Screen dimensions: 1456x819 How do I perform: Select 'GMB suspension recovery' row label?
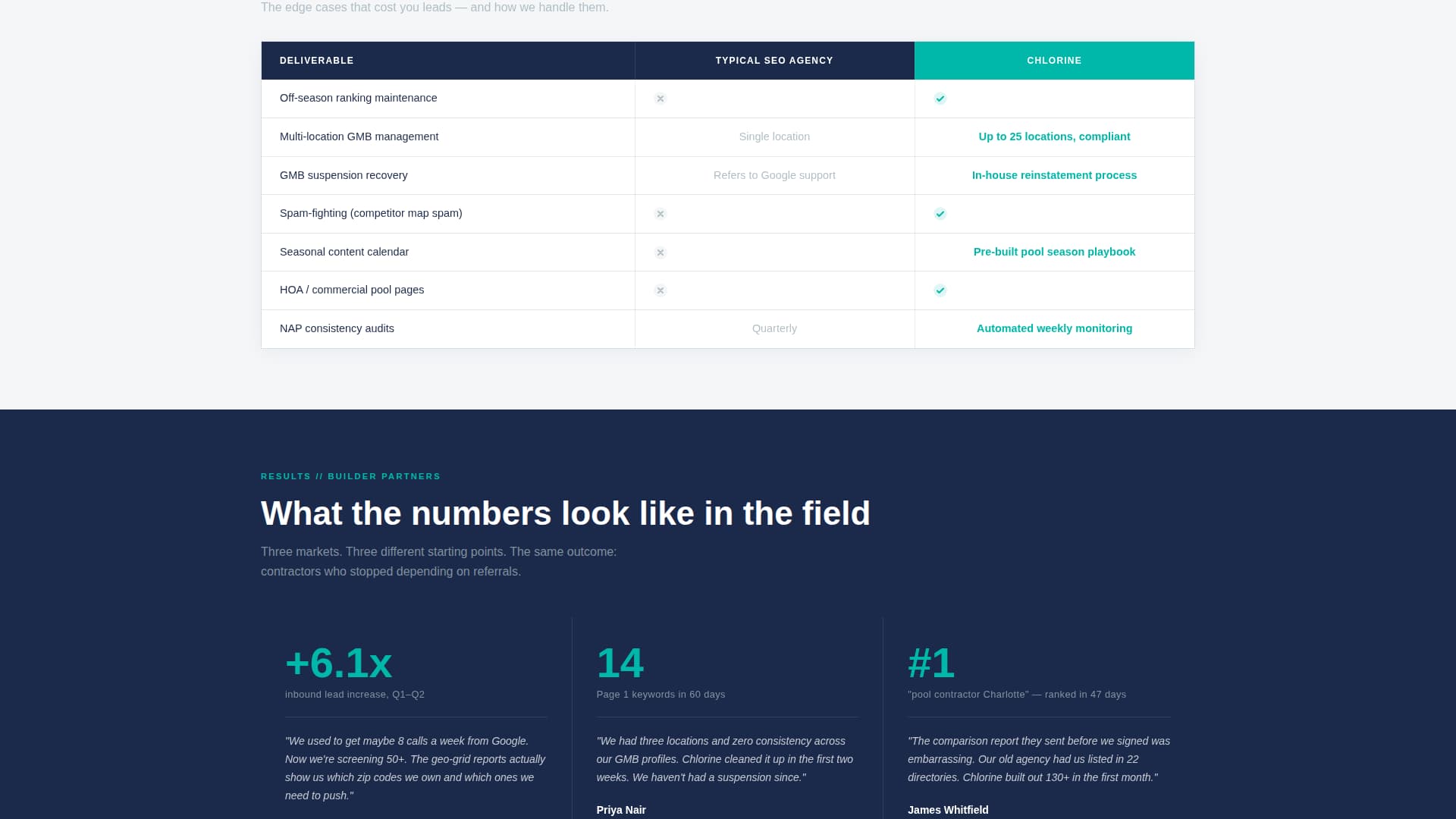click(344, 175)
